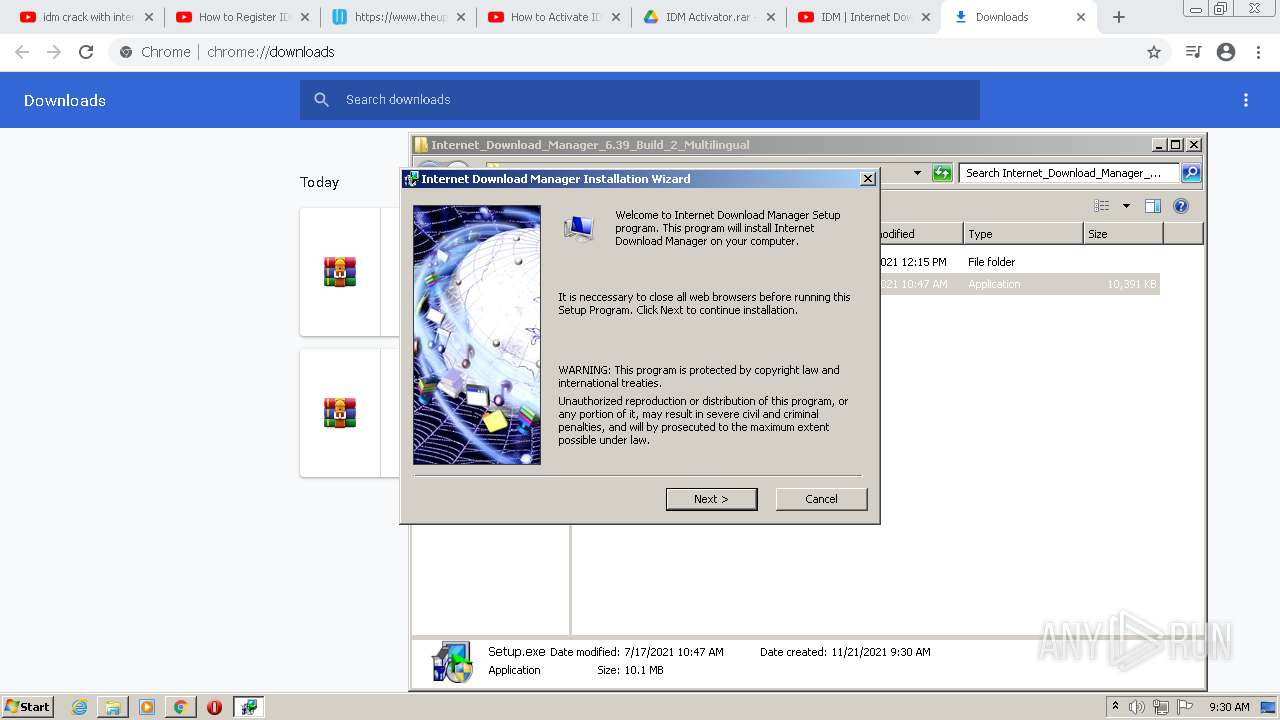Open a new Chrome tab

[x=1119, y=17]
